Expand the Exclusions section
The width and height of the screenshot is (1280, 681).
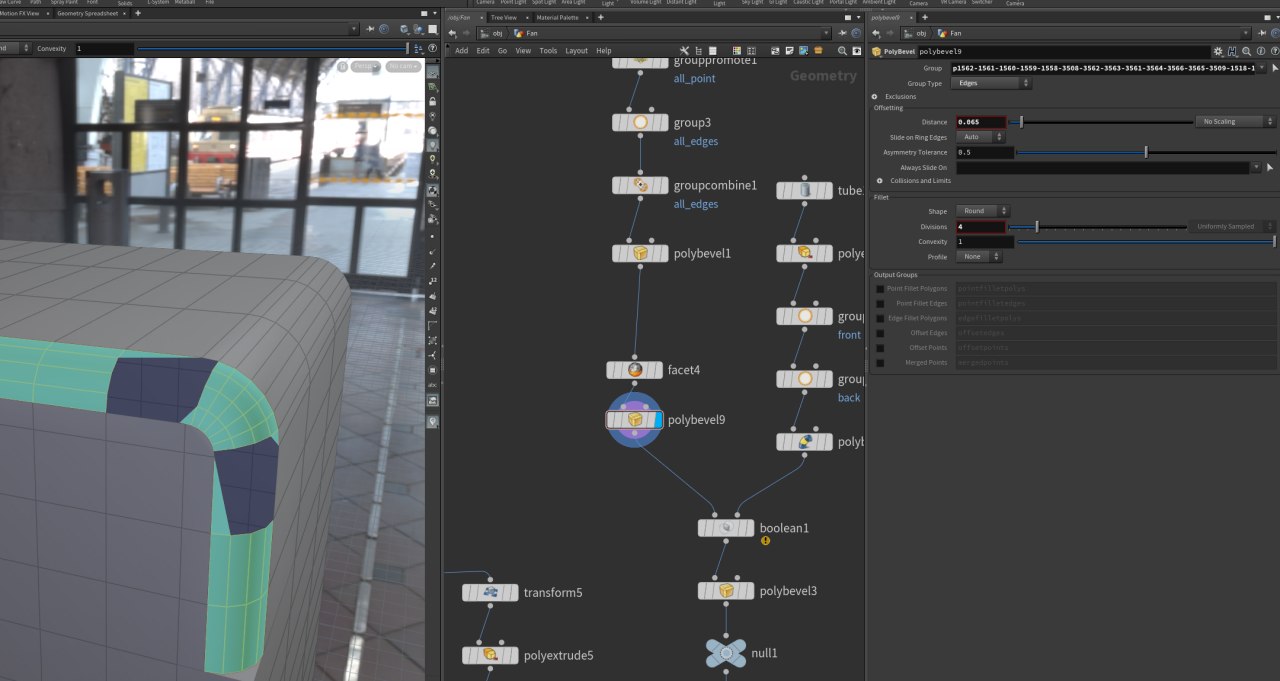(x=875, y=97)
